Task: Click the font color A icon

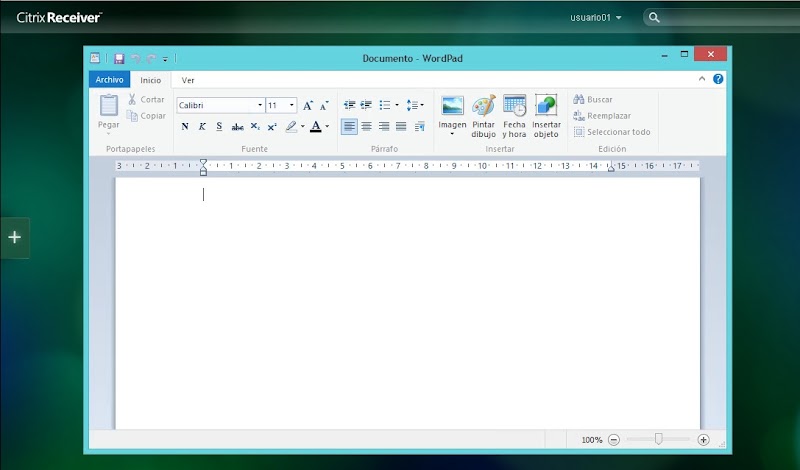Action: [316, 127]
